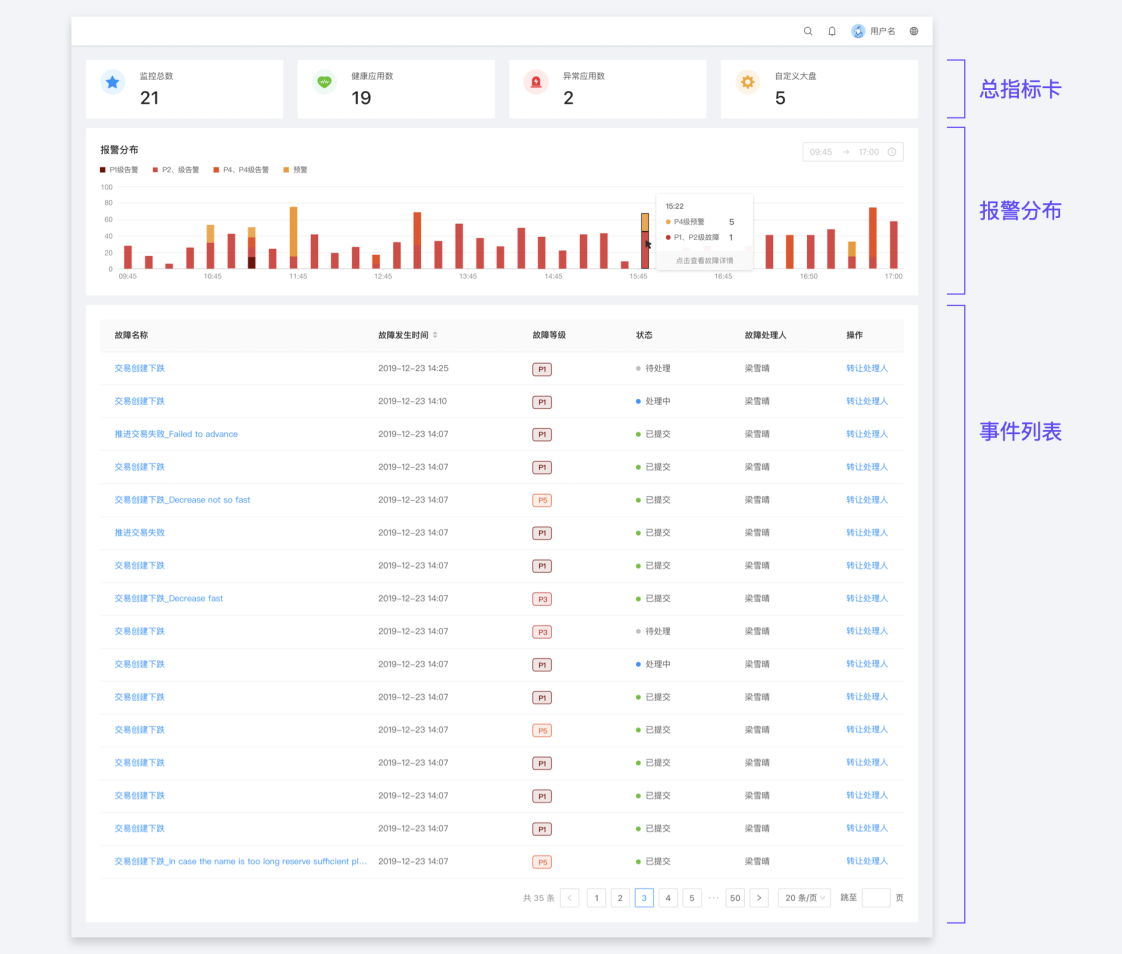Image resolution: width=1122 pixels, height=954 pixels.
Task: Click the 健康应用数 19 card
Action: click(396, 89)
